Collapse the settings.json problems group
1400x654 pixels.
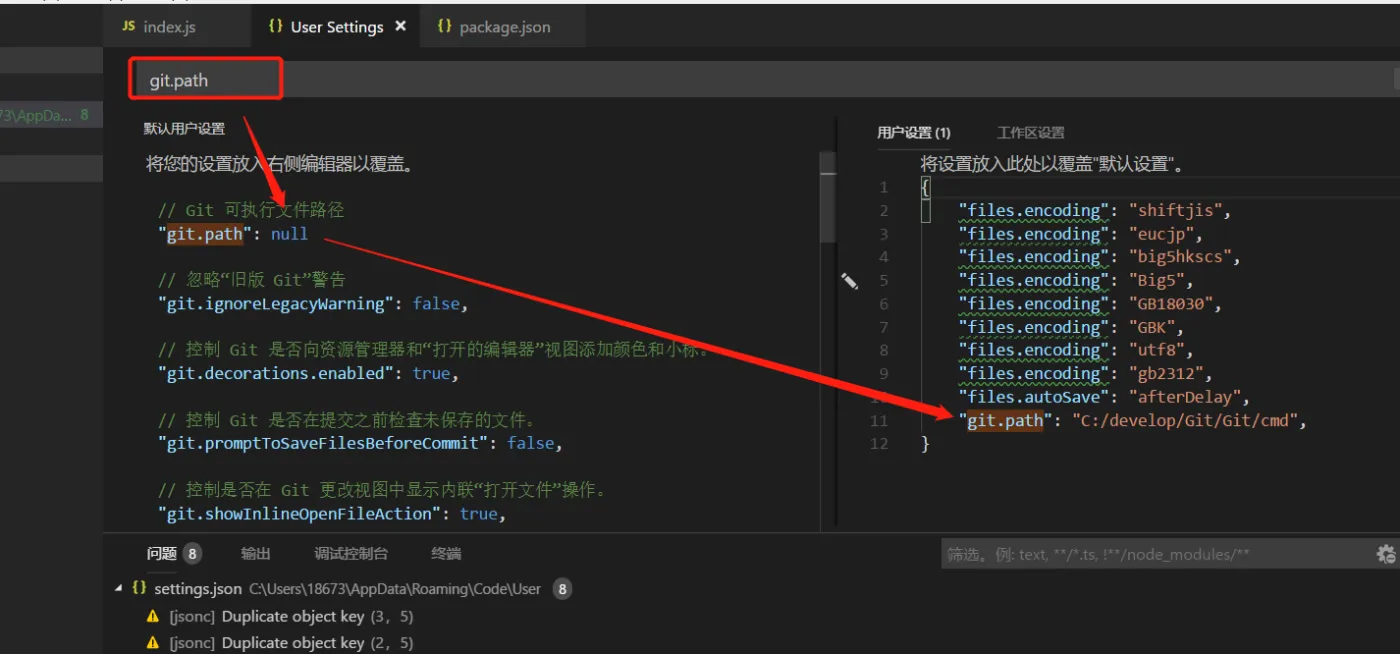(x=120, y=589)
